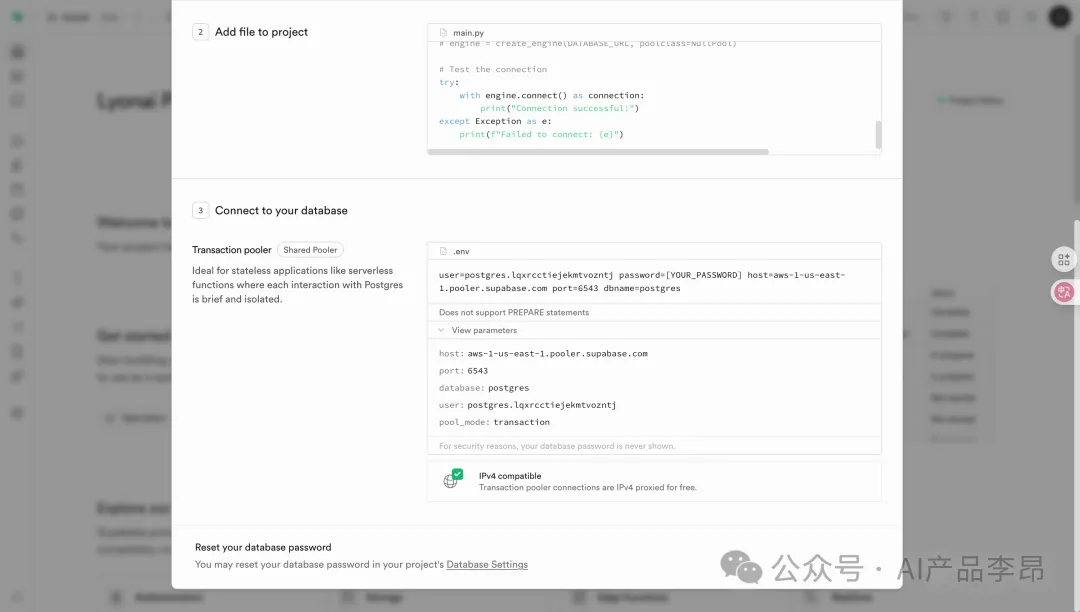Click the .env file icon

tap(443, 251)
